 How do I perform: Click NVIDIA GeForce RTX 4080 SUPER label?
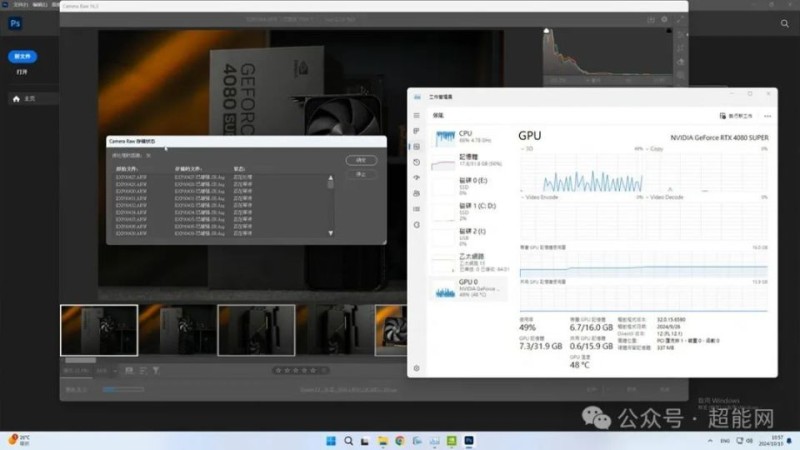(x=719, y=138)
